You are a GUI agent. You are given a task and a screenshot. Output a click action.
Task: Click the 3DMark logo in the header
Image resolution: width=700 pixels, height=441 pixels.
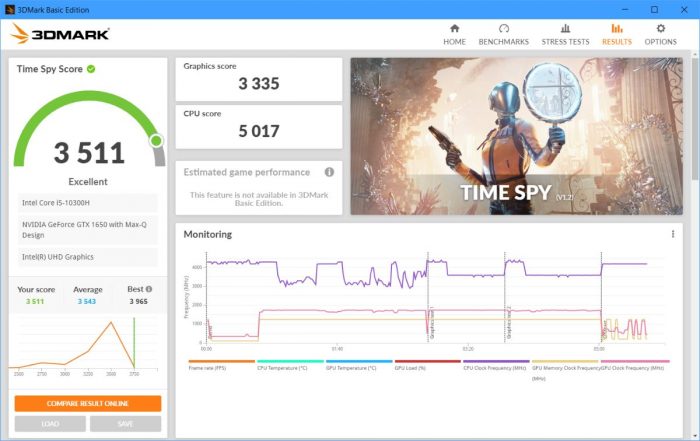pos(60,34)
